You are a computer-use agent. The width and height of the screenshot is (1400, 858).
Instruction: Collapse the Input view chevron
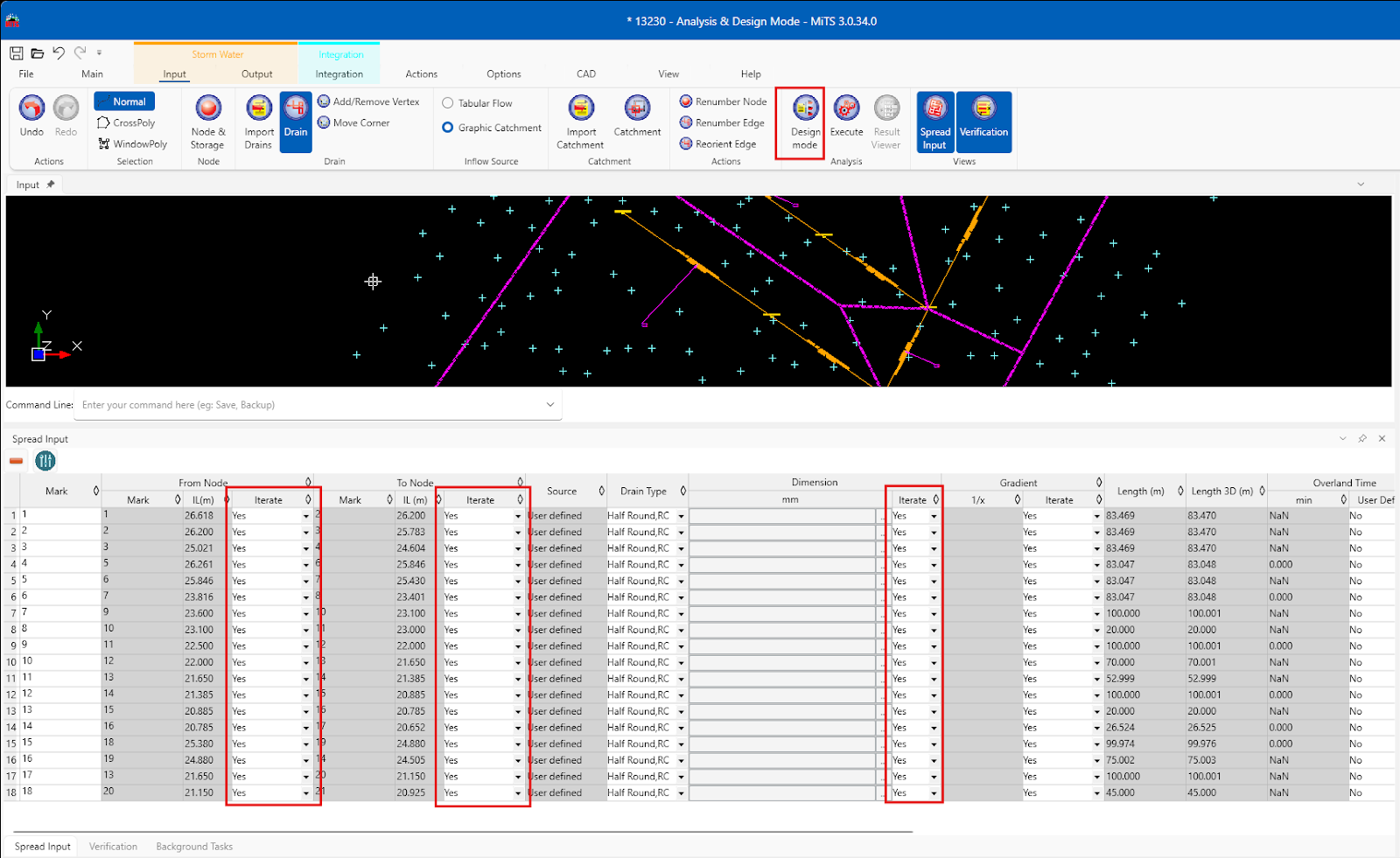(1361, 184)
